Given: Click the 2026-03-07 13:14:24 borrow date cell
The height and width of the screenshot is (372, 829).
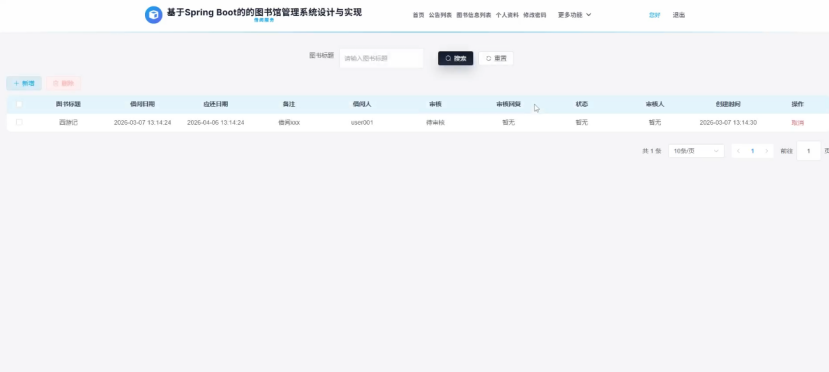Looking at the screenshot, I should [x=142, y=123].
